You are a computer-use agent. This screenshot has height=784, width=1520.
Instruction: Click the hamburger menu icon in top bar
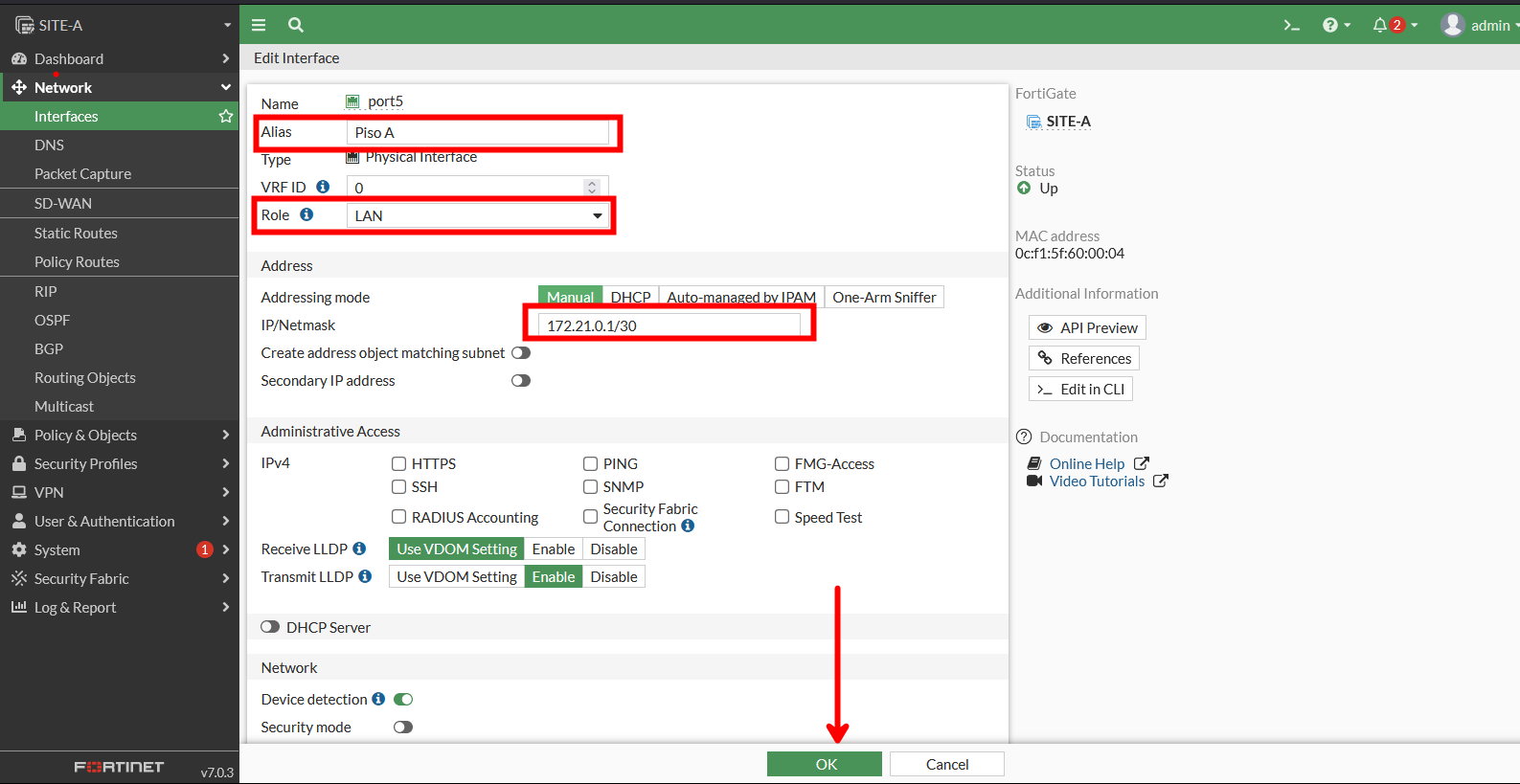tap(259, 25)
